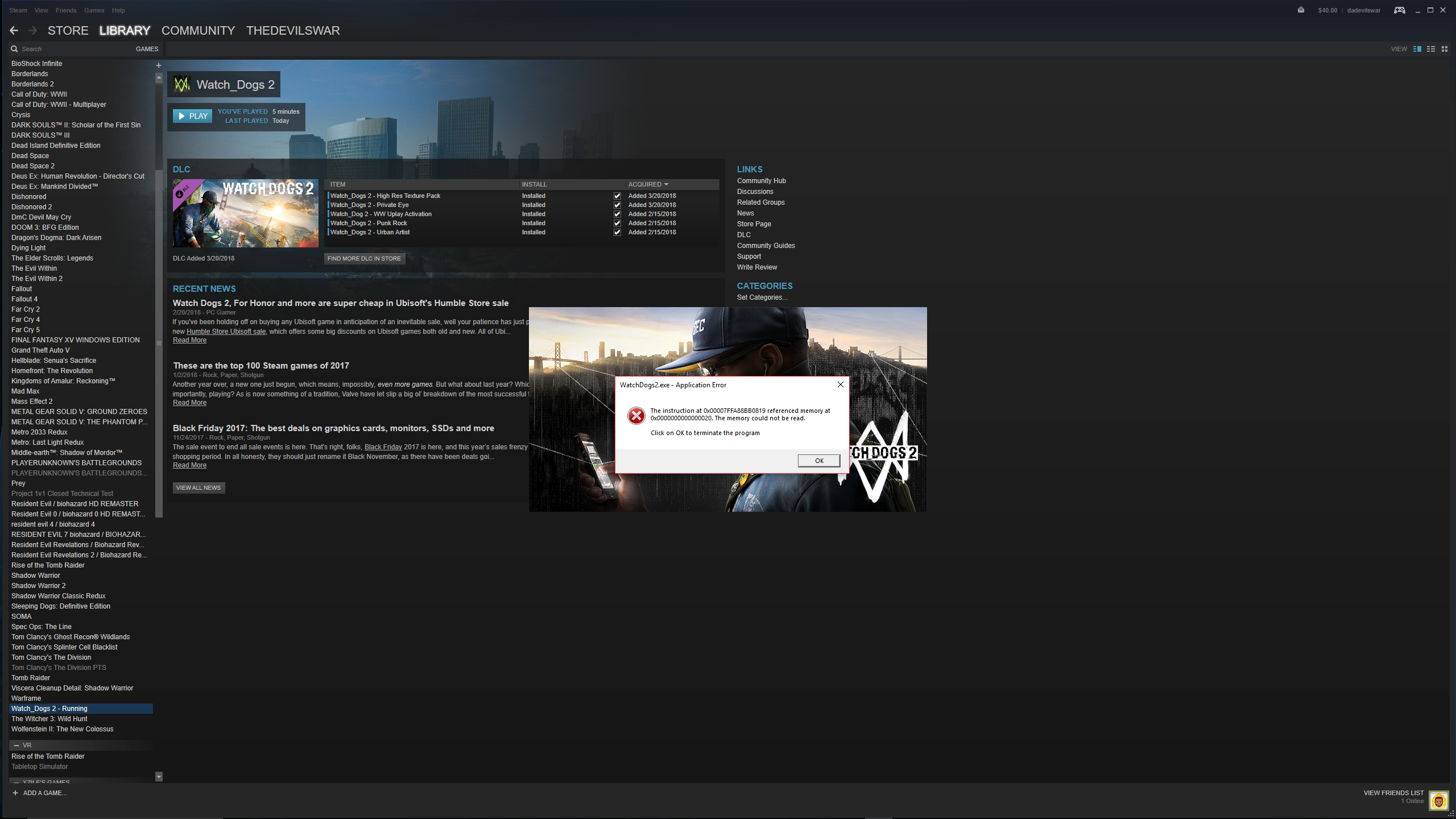
Task: Expand the XZILE'S GAMES category
Action: coord(16,782)
